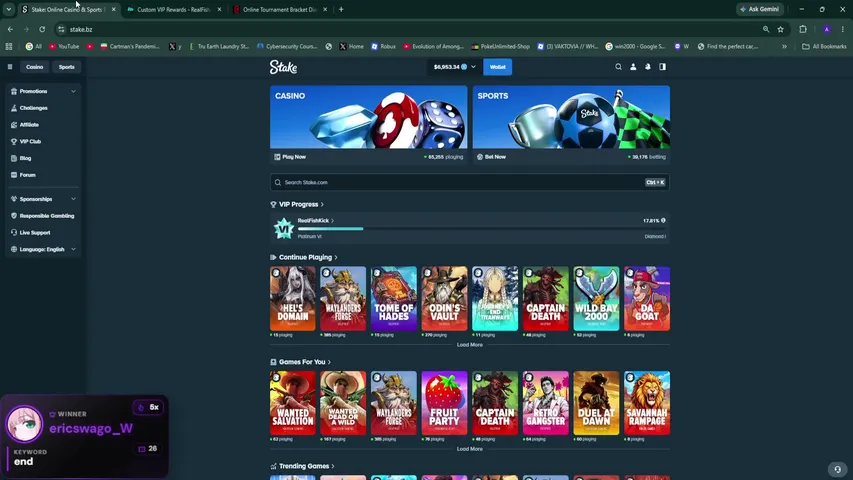This screenshot has height=480, width=853.
Task: Expand the bookmarks overflow chevron
Action: click(x=784, y=47)
